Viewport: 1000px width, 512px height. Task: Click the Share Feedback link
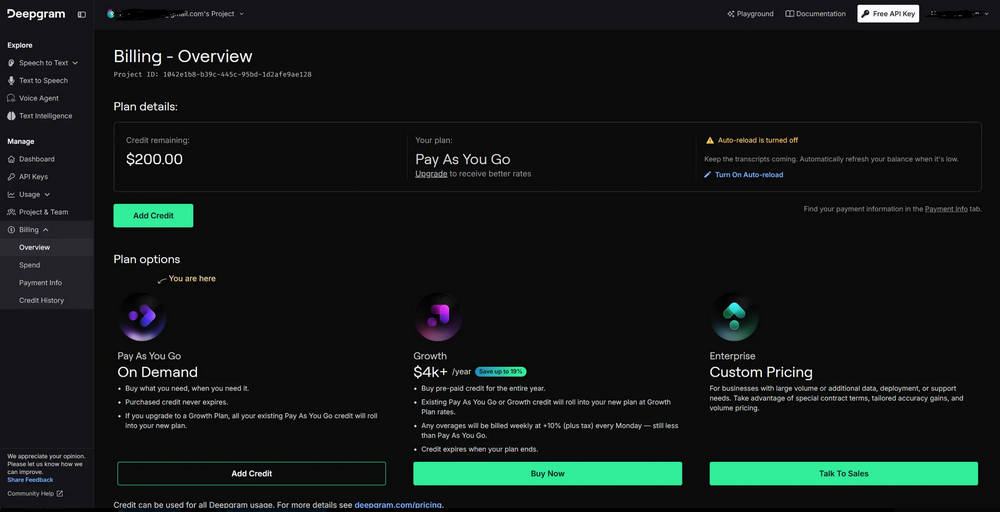(30, 479)
